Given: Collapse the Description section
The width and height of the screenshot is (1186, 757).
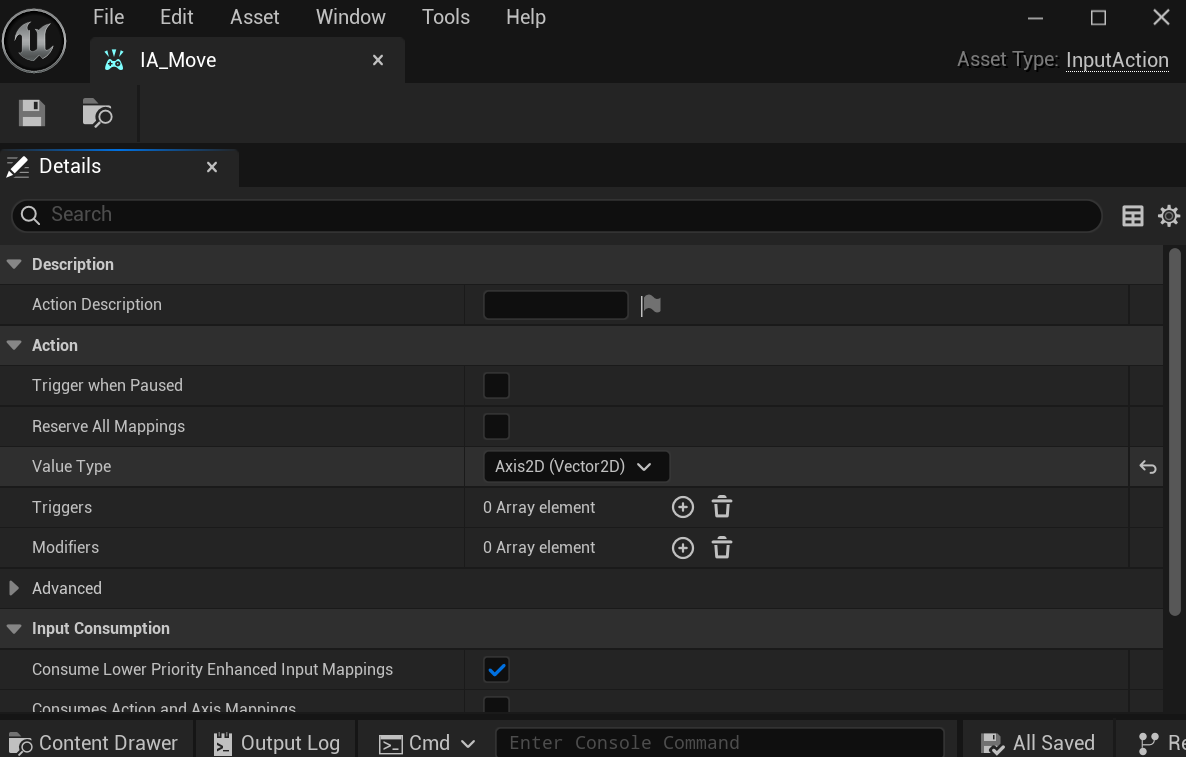Looking at the screenshot, I should coord(14,264).
